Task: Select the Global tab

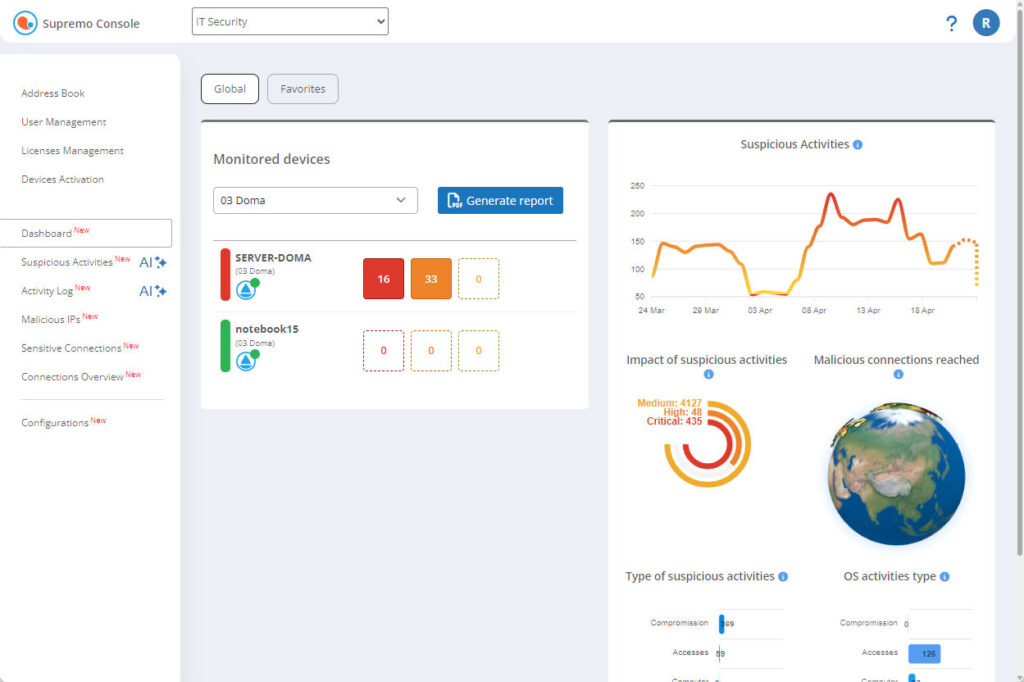Action: point(229,88)
